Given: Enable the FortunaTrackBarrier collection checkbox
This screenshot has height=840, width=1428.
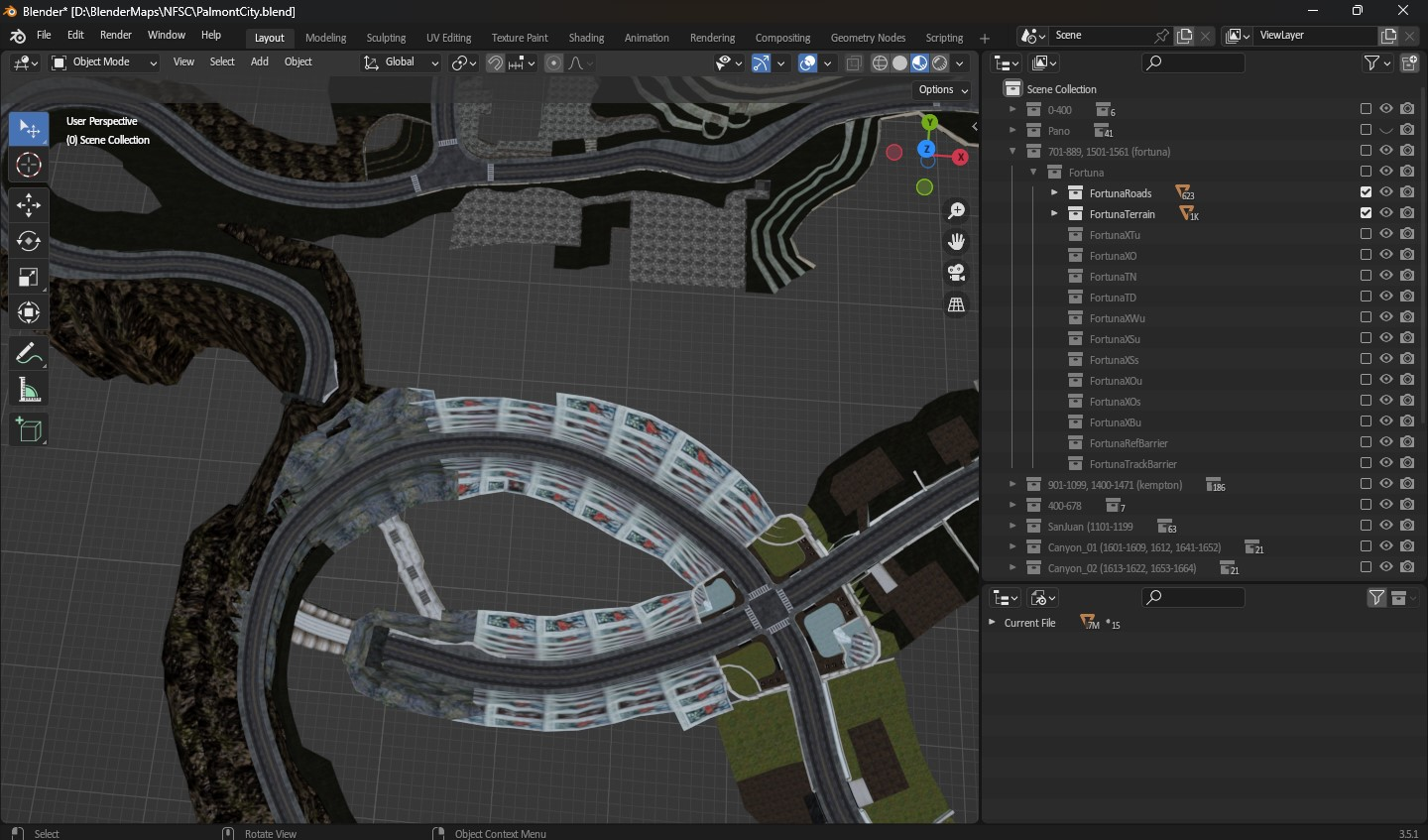Looking at the screenshot, I should coord(1366,463).
